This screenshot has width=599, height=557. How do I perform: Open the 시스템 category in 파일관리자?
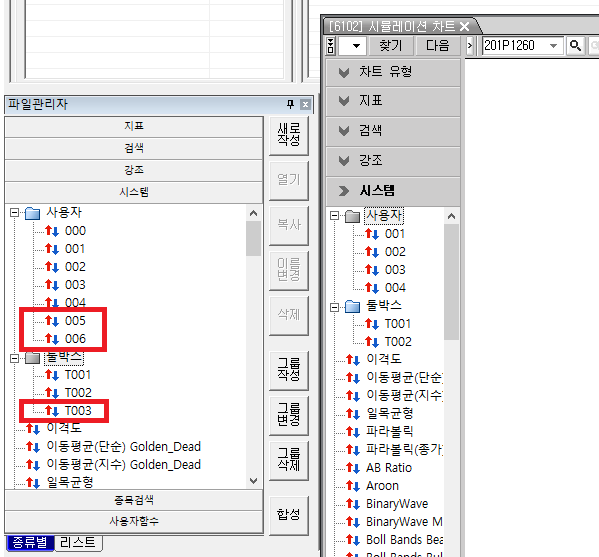point(134,192)
